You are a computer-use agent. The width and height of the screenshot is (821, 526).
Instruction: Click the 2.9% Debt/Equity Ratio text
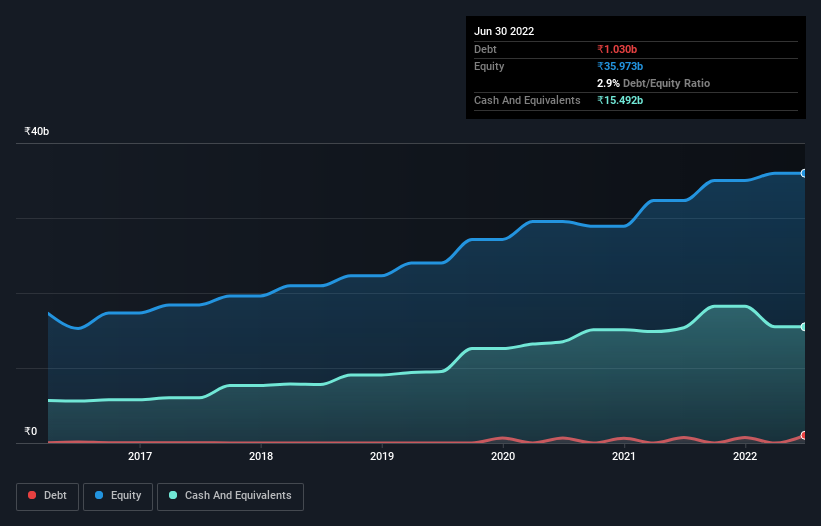click(x=653, y=83)
